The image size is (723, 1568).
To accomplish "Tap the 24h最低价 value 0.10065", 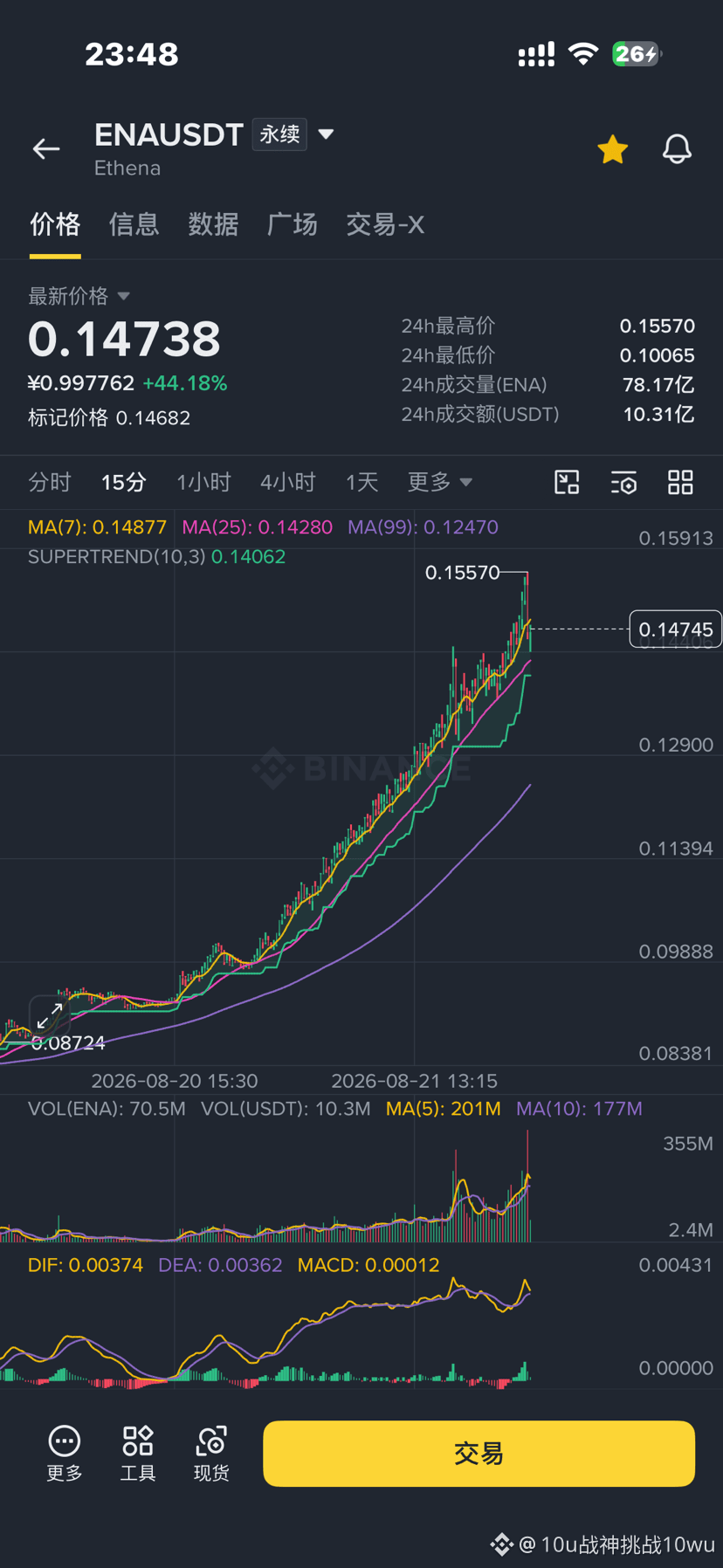I will (x=658, y=355).
